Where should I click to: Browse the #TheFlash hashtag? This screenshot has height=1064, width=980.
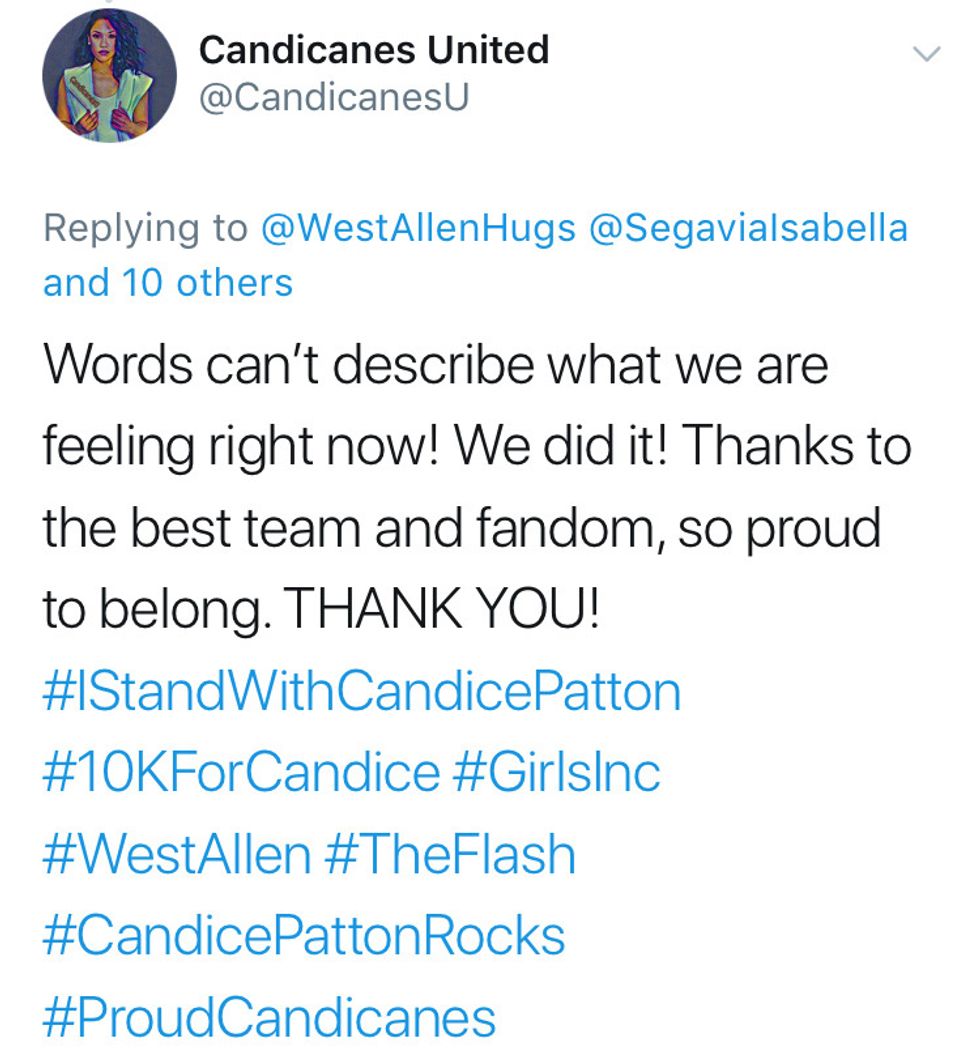(451, 855)
